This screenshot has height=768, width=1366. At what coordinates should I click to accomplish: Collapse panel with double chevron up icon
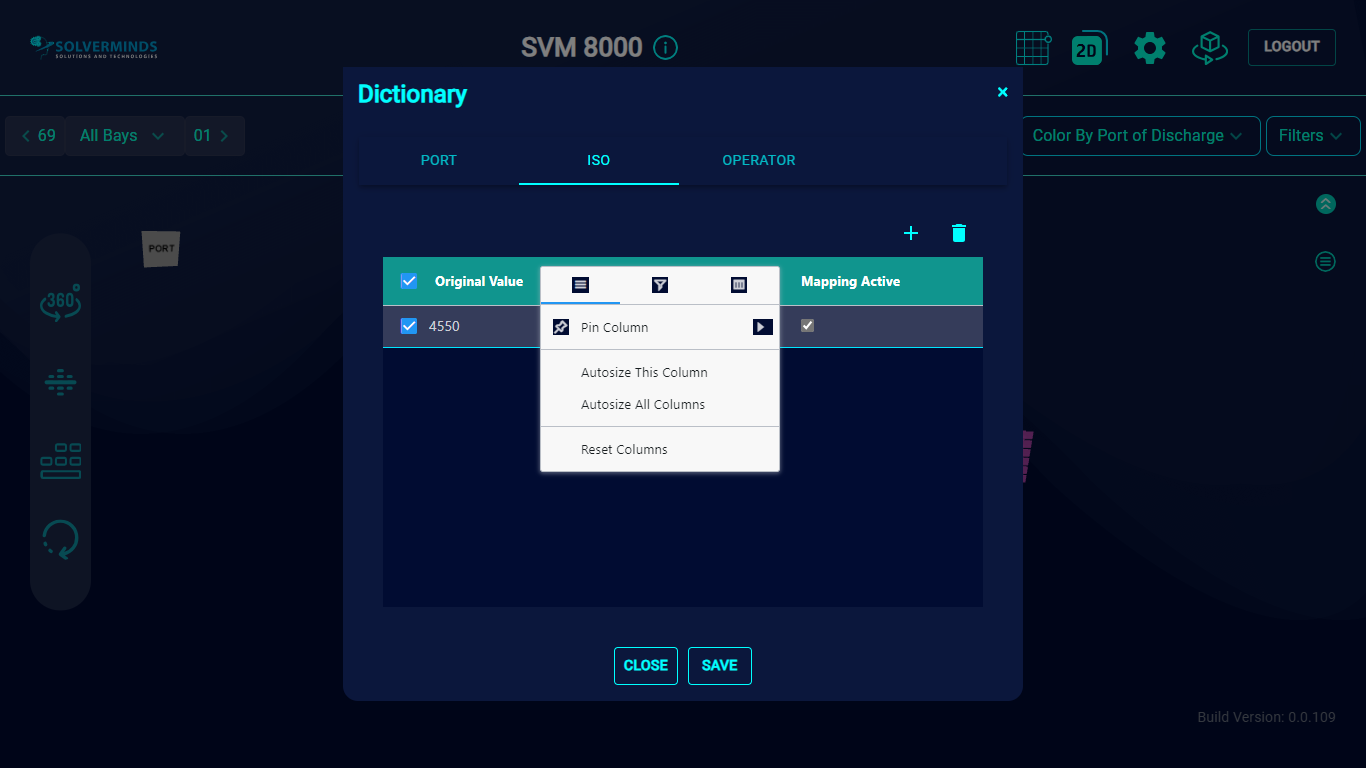(x=1325, y=204)
